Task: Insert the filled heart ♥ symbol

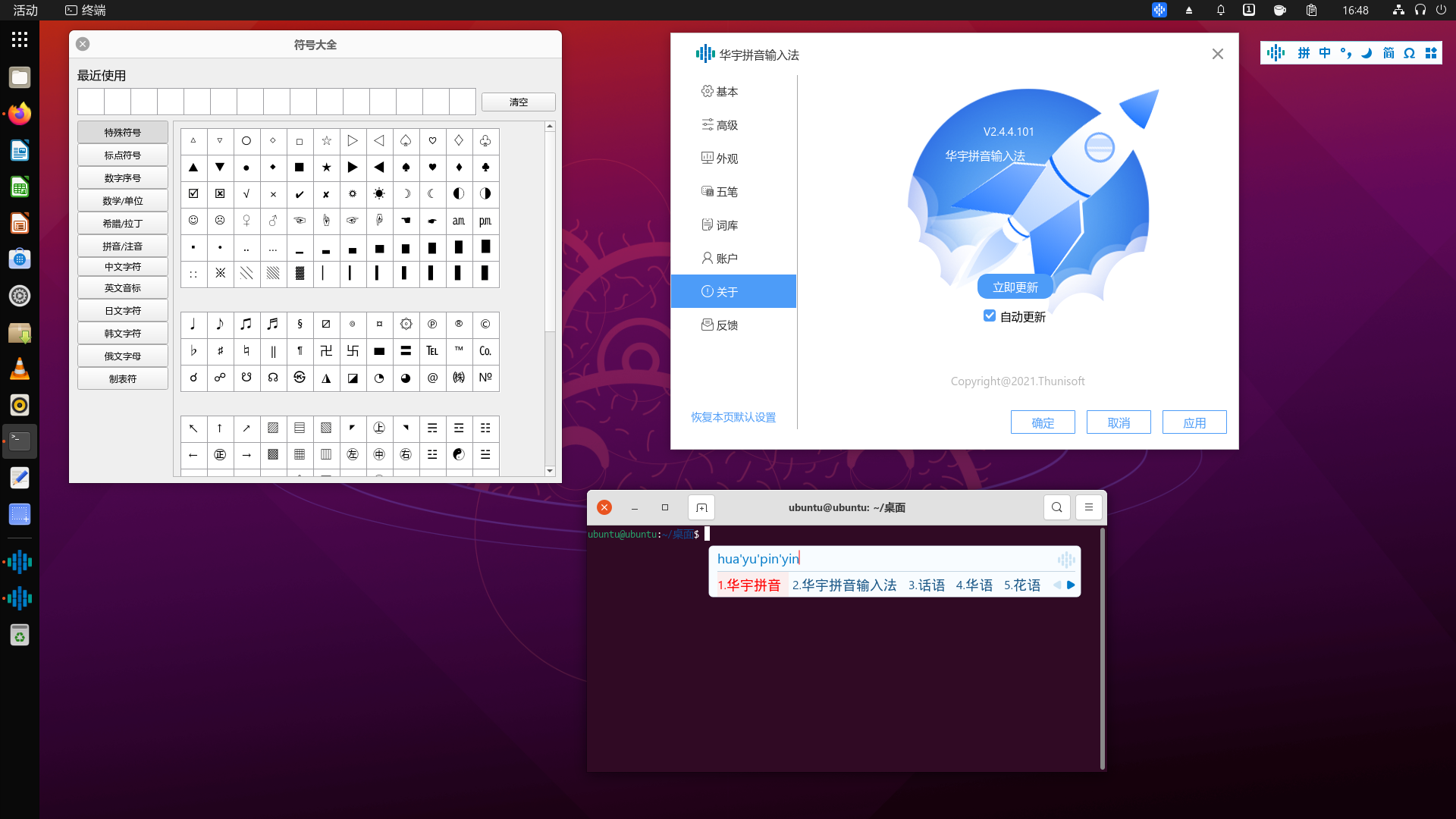Action: tap(432, 168)
